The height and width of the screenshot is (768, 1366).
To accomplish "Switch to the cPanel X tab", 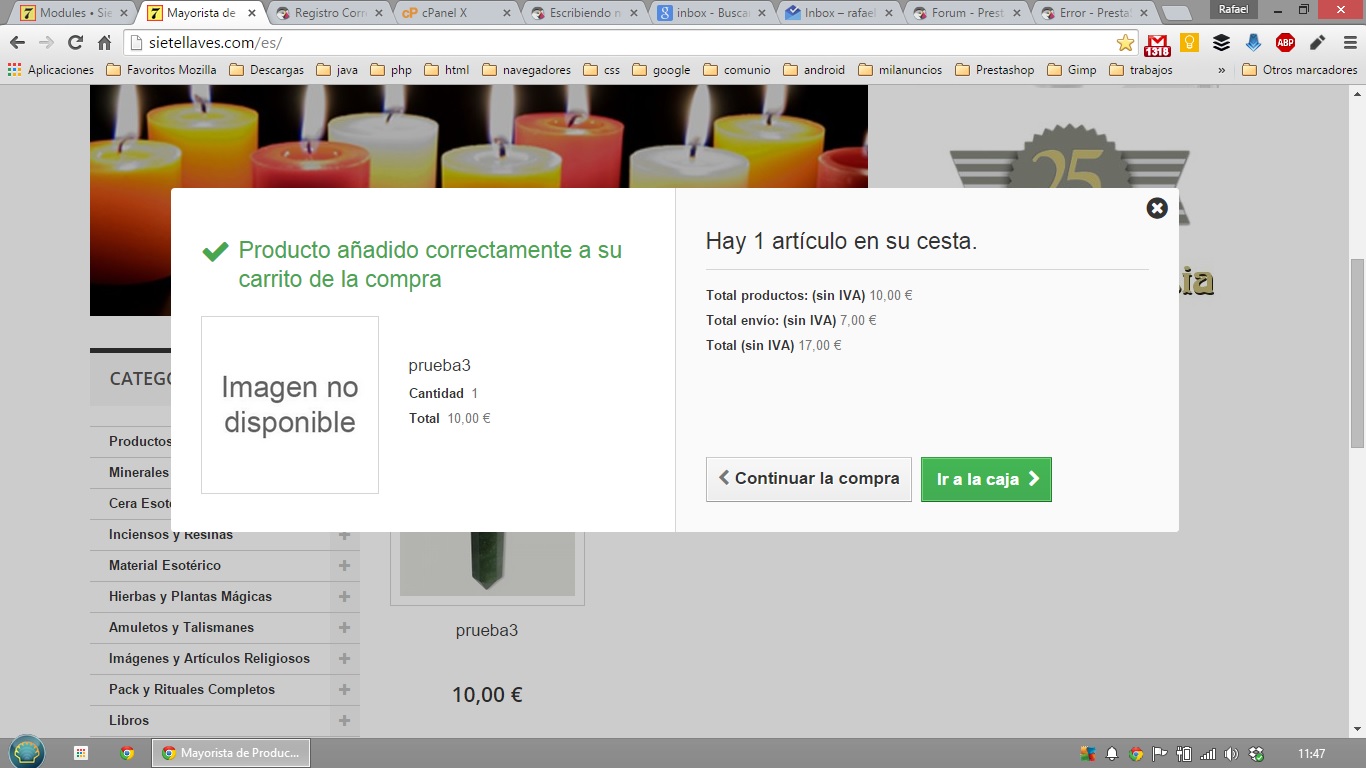I will point(453,13).
